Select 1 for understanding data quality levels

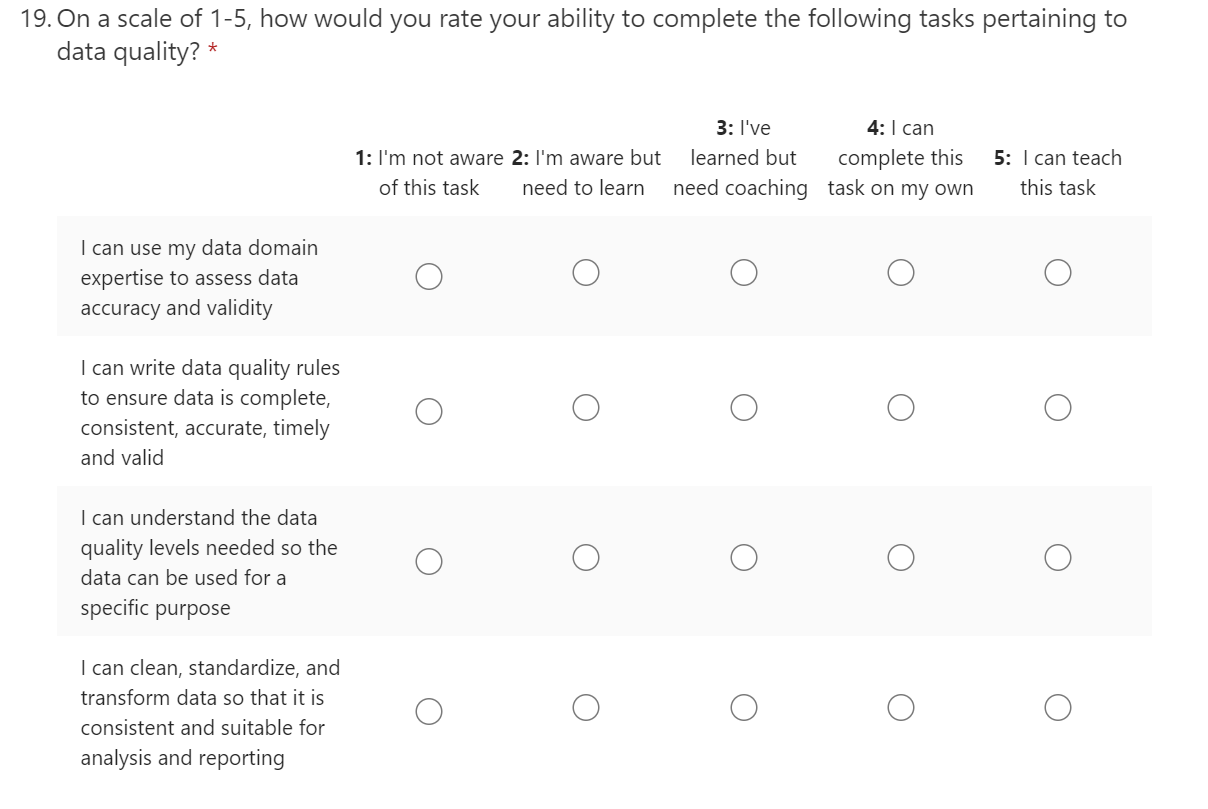(429, 561)
